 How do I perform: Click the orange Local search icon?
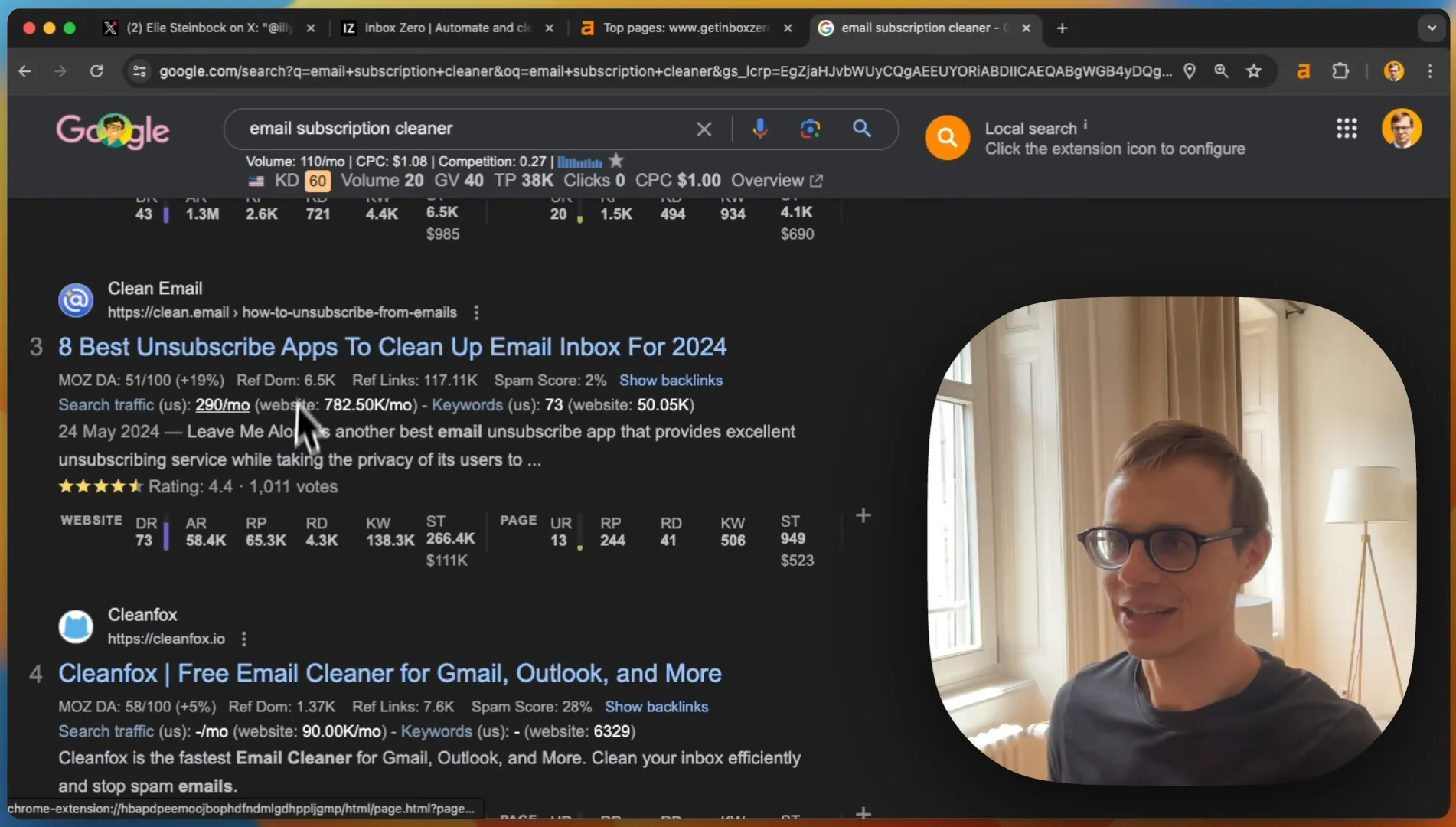[x=947, y=138]
